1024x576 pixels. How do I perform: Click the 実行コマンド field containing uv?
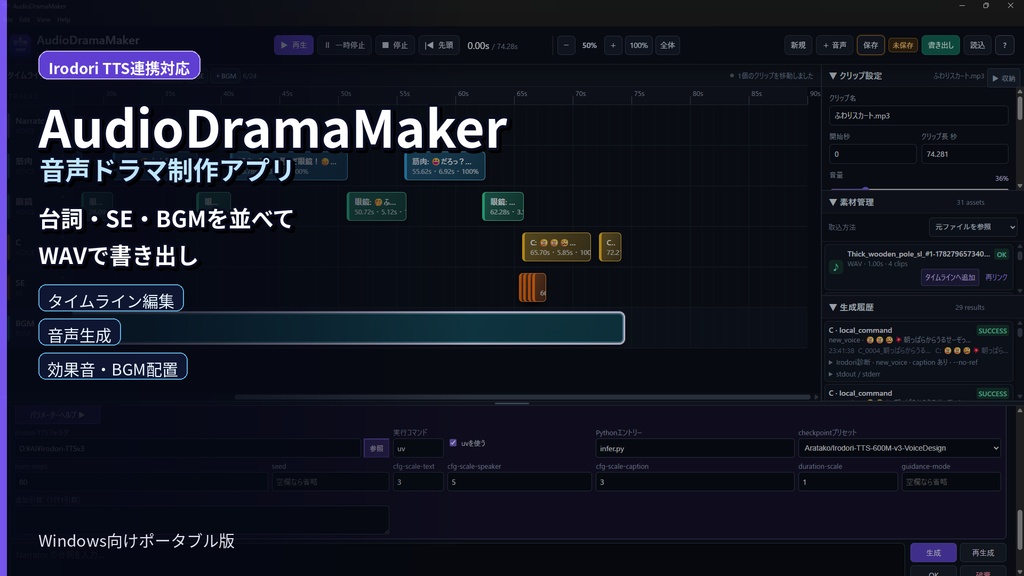click(418, 448)
